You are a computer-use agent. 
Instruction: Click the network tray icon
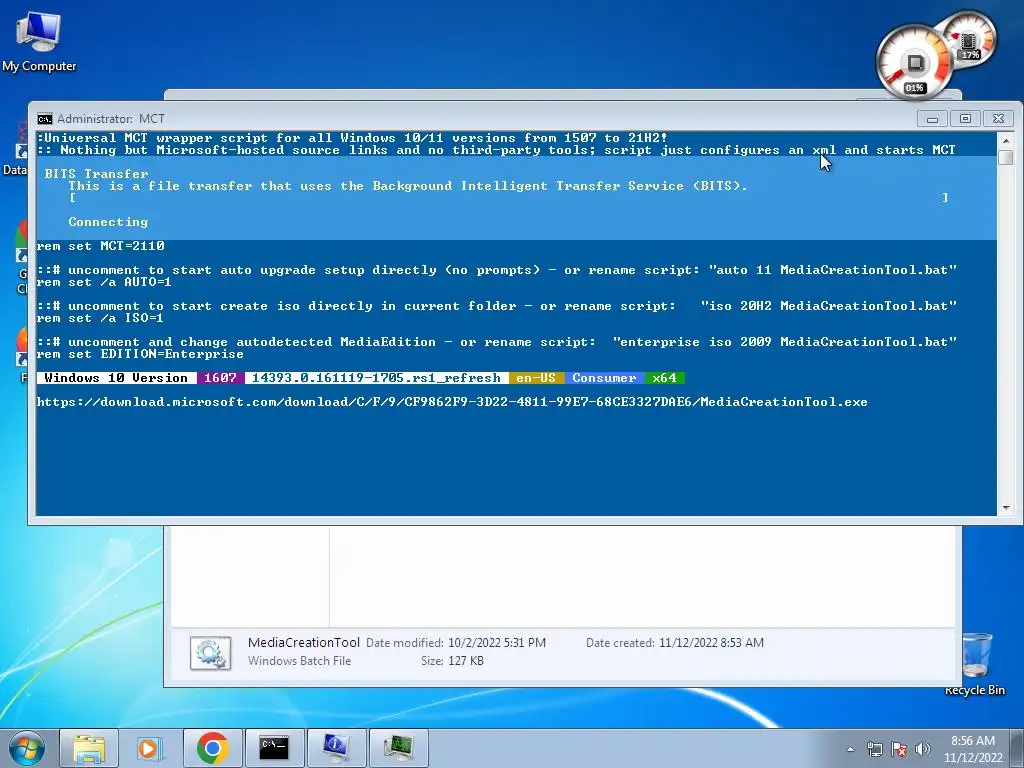pos(874,749)
